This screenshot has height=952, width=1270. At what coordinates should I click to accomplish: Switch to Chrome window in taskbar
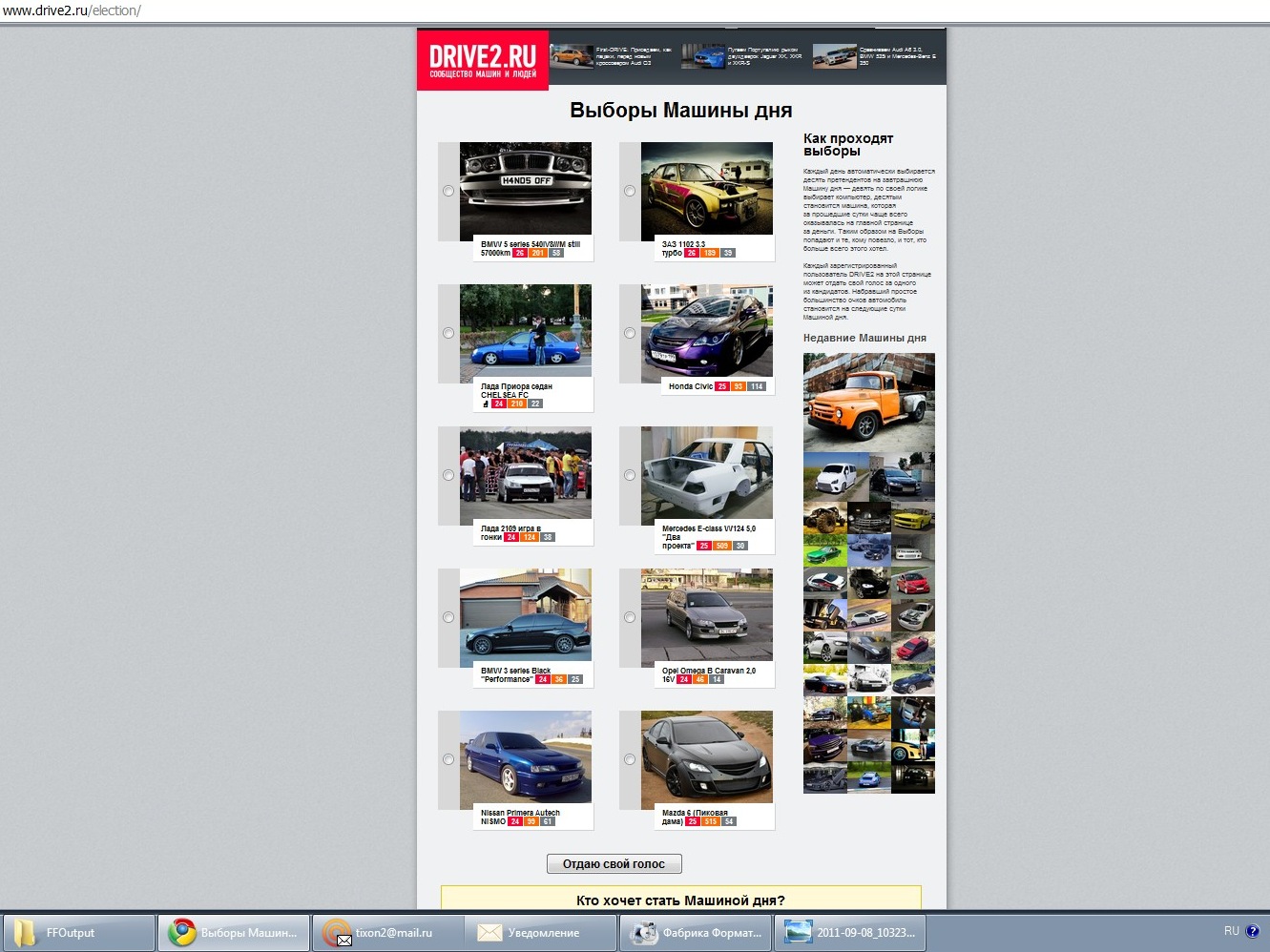tap(234, 933)
